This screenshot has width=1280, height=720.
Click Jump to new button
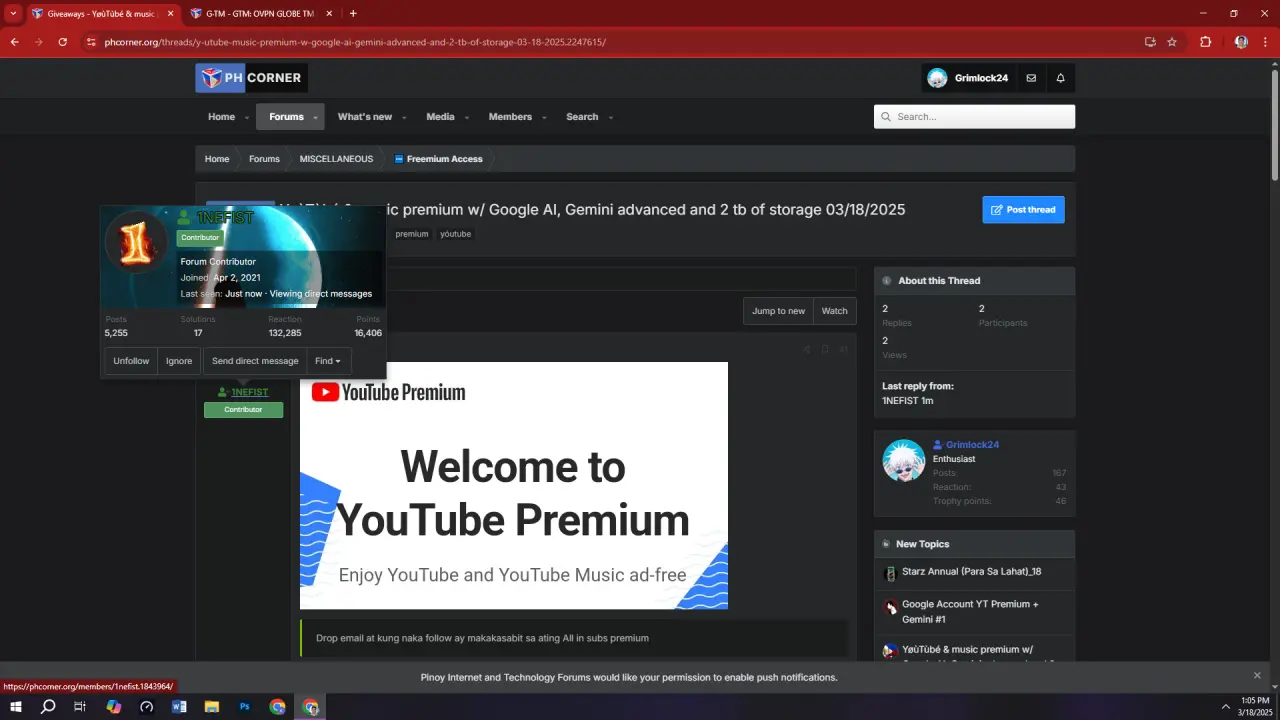[x=778, y=311]
